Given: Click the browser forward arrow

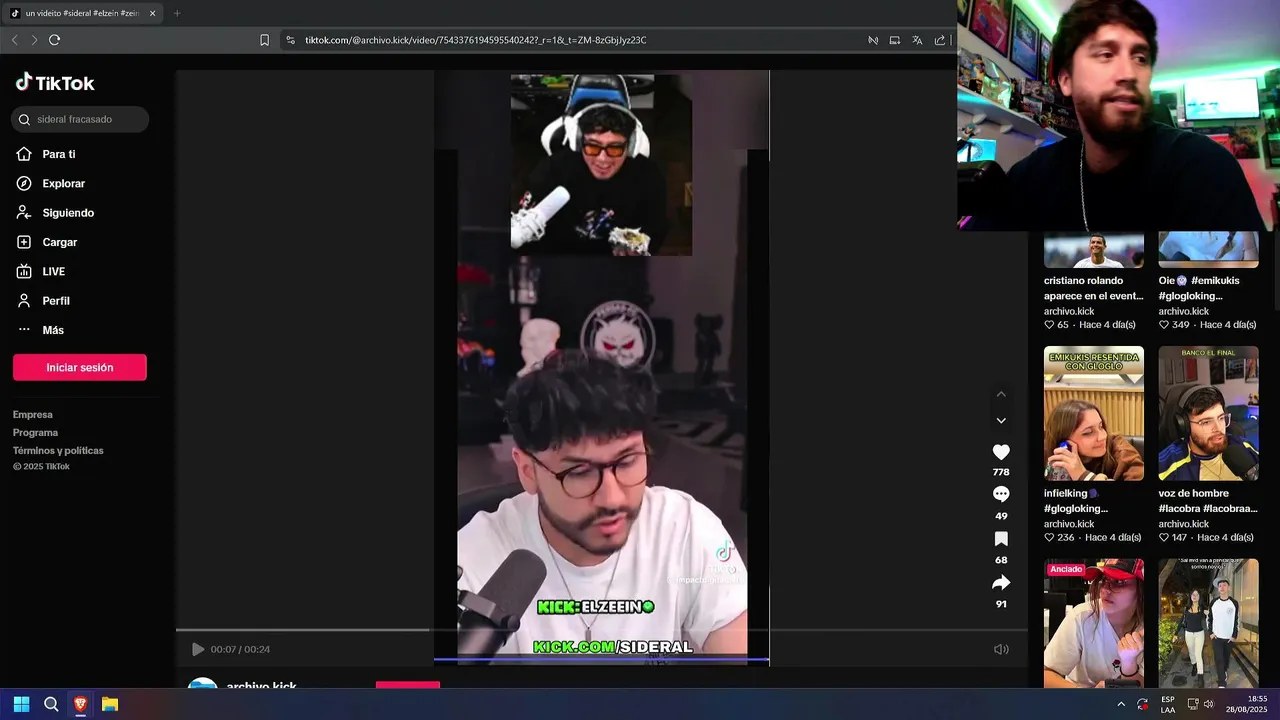Looking at the screenshot, I should pyautogui.click(x=34, y=40).
